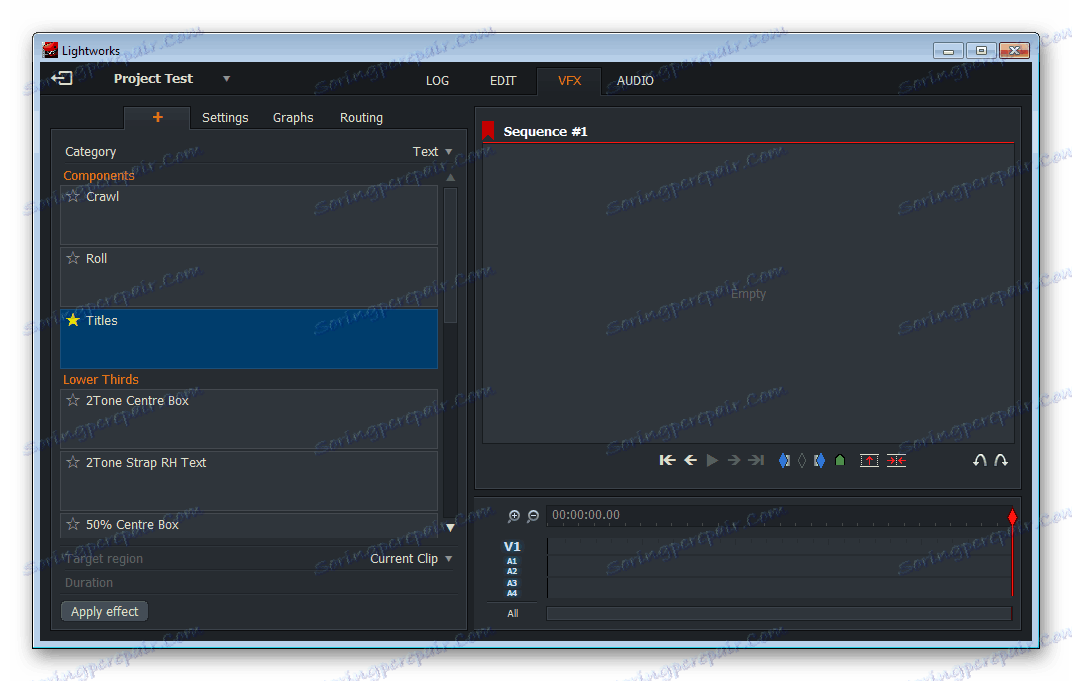Click the remove (lift) red arrow icon
This screenshot has width=1072, height=681.
coord(869,460)
